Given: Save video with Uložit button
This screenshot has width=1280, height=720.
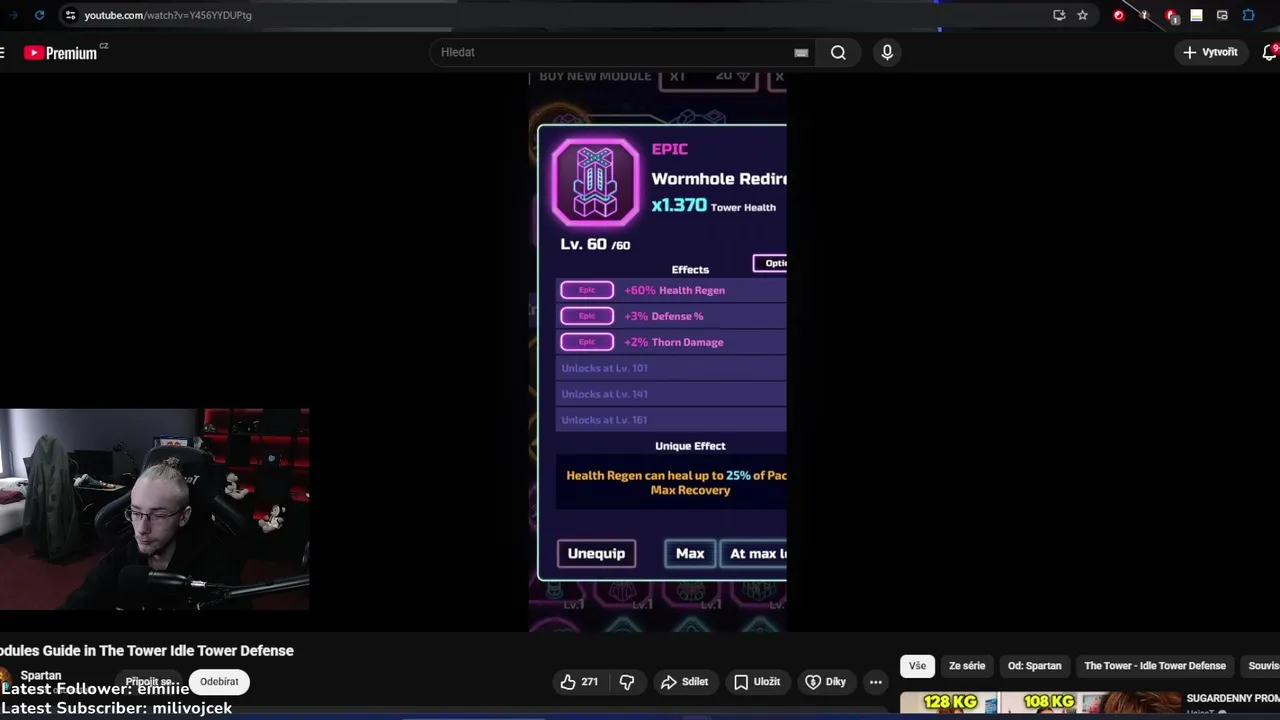Looking at the screenshot, I should (x=757, y=682).
